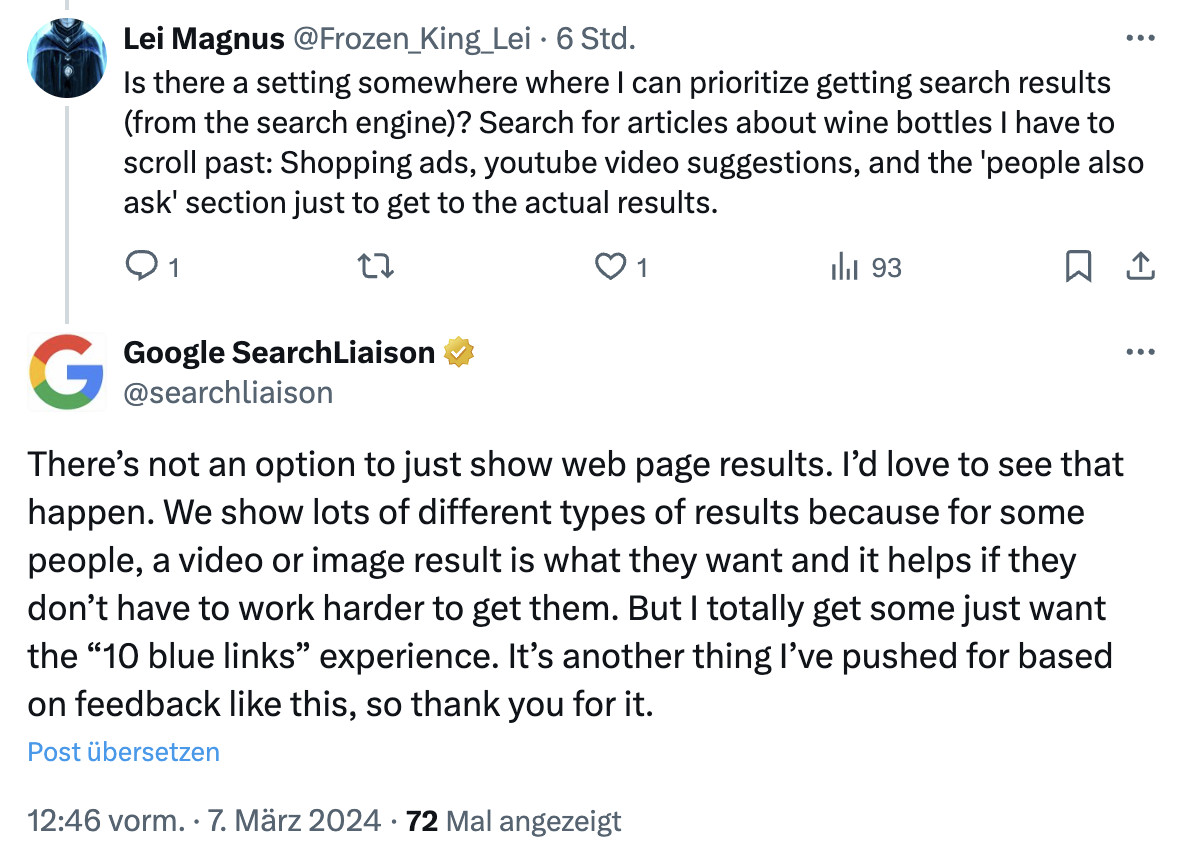Open Google SearchLiaison's profile picture
The image size is (1180, 864).
66,372
